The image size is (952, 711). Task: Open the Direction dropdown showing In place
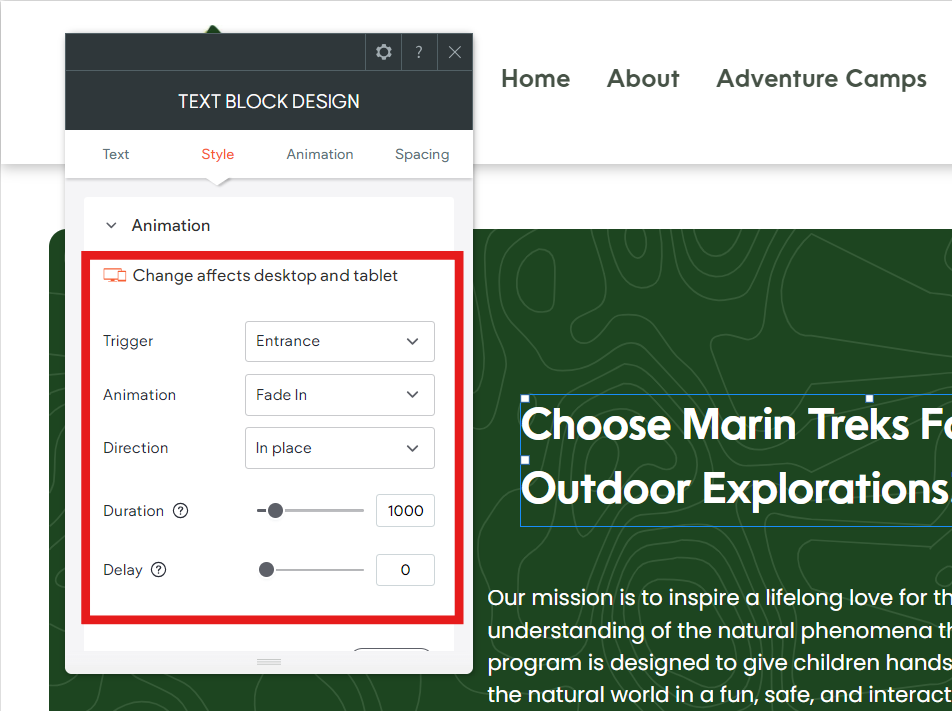click(339, 448)
